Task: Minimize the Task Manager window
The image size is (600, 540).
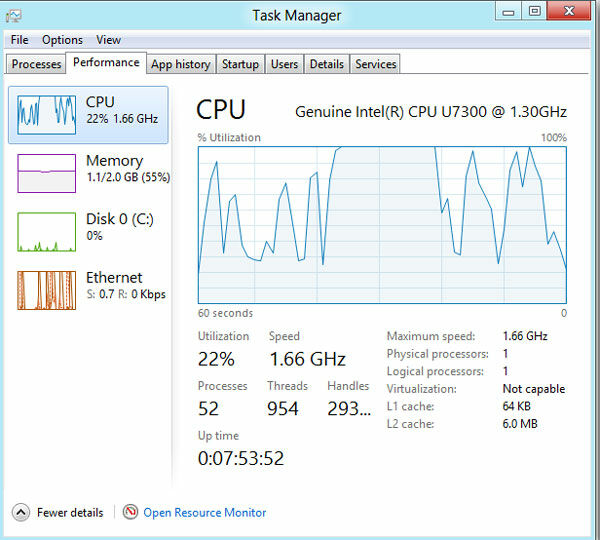Action: (x=509, y=10)
